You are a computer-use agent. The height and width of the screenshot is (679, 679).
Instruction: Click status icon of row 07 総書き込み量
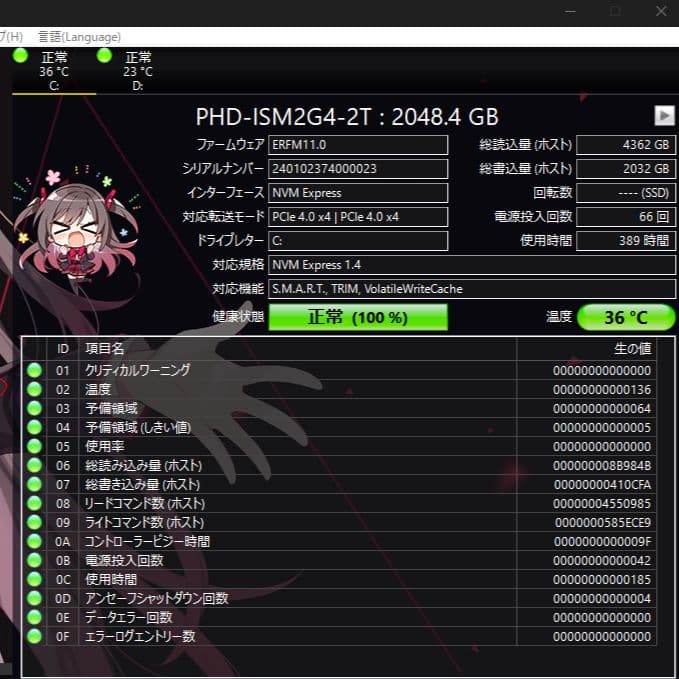pyautogui.click(x=34, y=485)
